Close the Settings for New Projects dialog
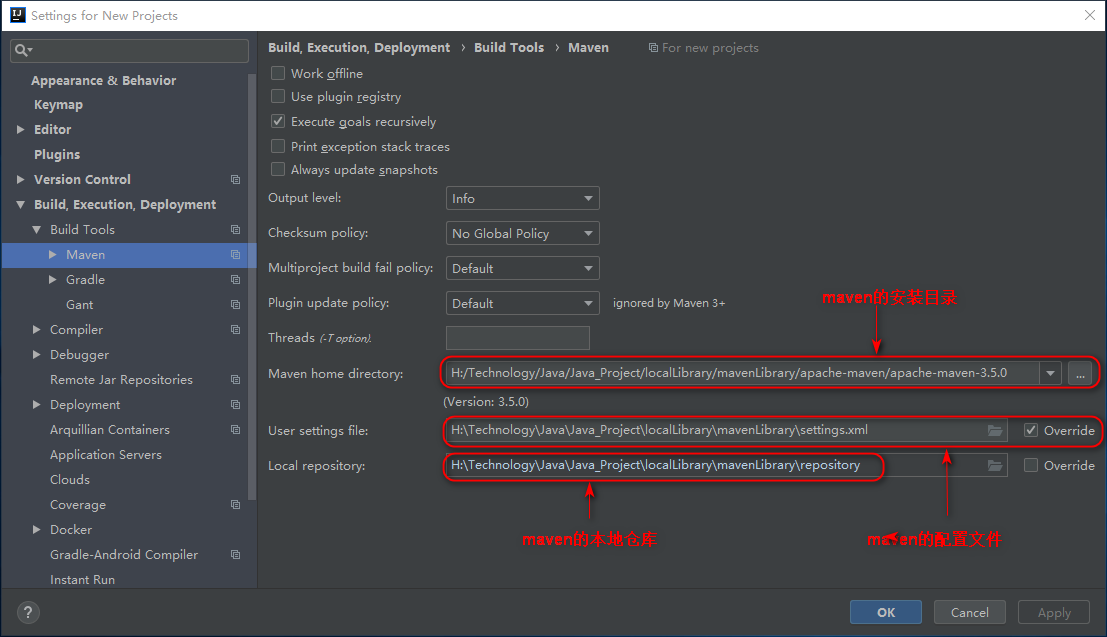The image size is (1107, 637). pyautogui.click(x=1089, y=15)
